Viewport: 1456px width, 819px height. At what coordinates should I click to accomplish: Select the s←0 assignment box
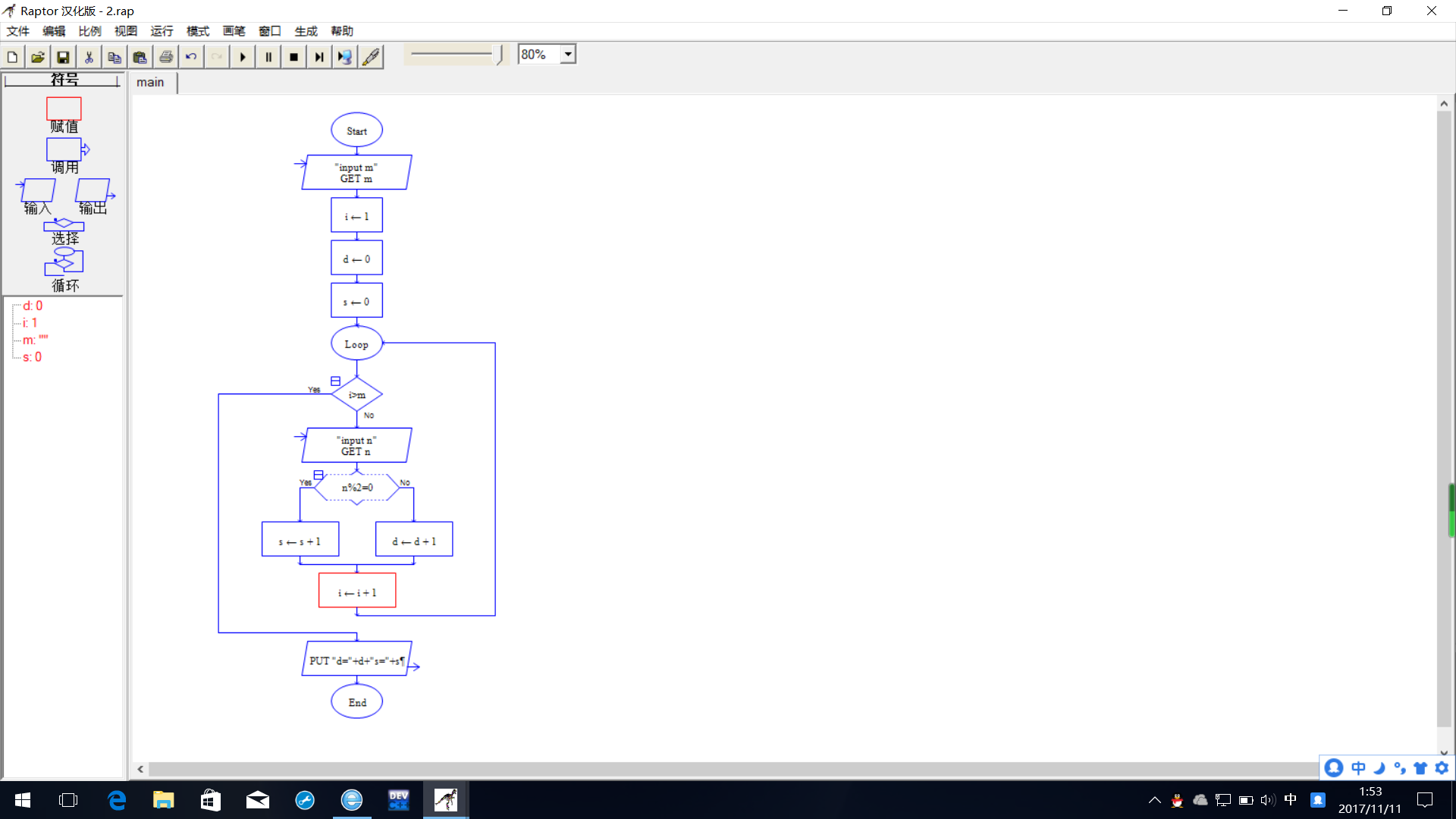click(x=356, y=300)
